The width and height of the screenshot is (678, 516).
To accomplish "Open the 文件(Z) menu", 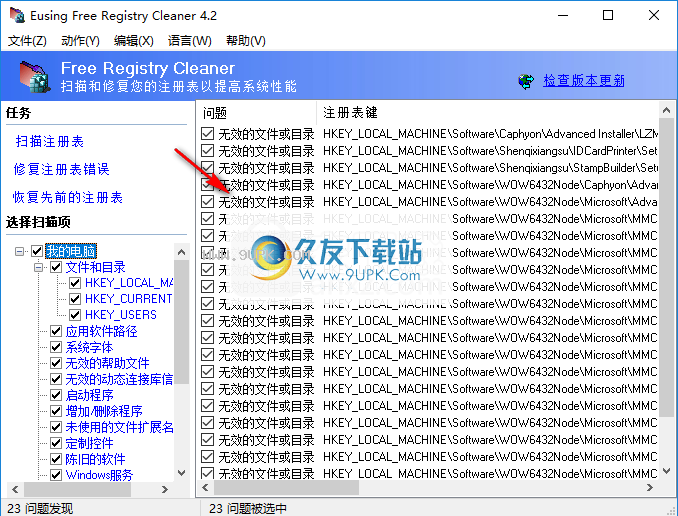I will 27,41.
